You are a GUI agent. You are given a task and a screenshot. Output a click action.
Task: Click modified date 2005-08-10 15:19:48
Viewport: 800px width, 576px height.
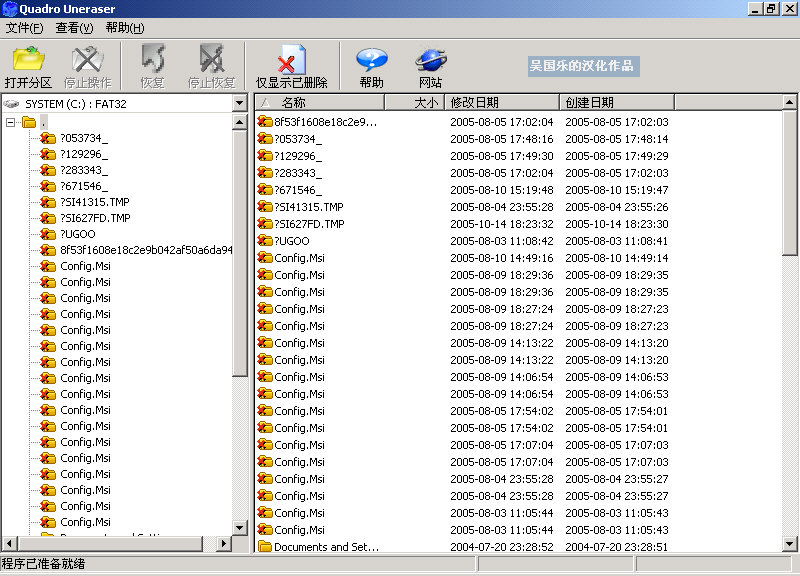point(502,190)
